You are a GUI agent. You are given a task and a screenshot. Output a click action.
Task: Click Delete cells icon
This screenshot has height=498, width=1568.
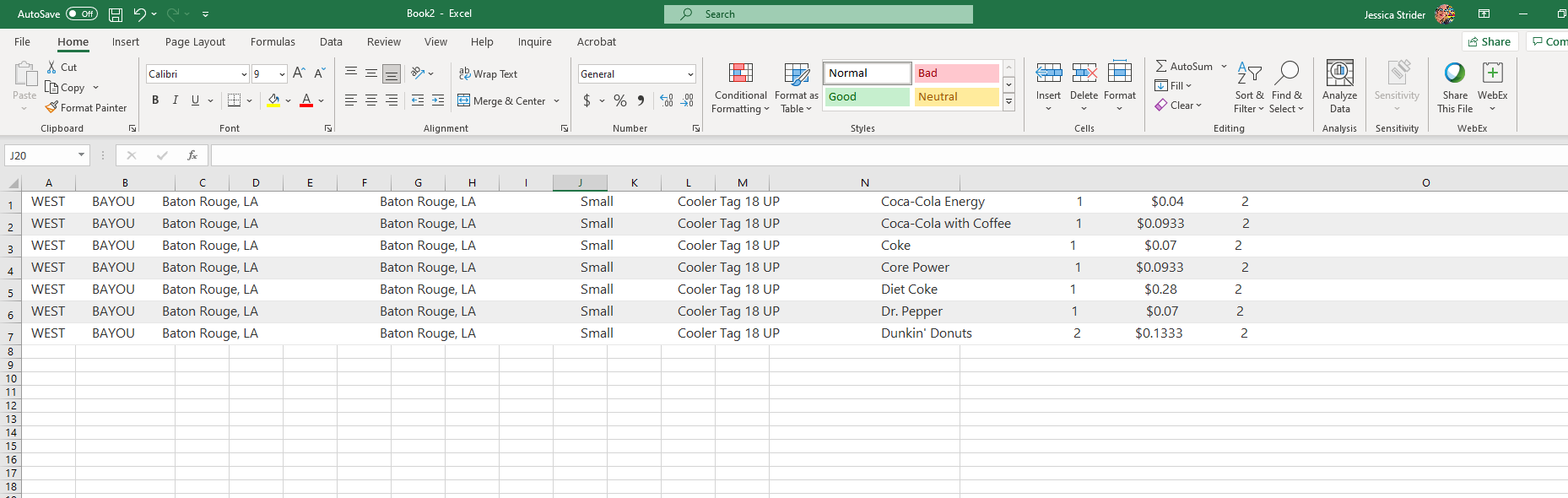(1084, 73)
